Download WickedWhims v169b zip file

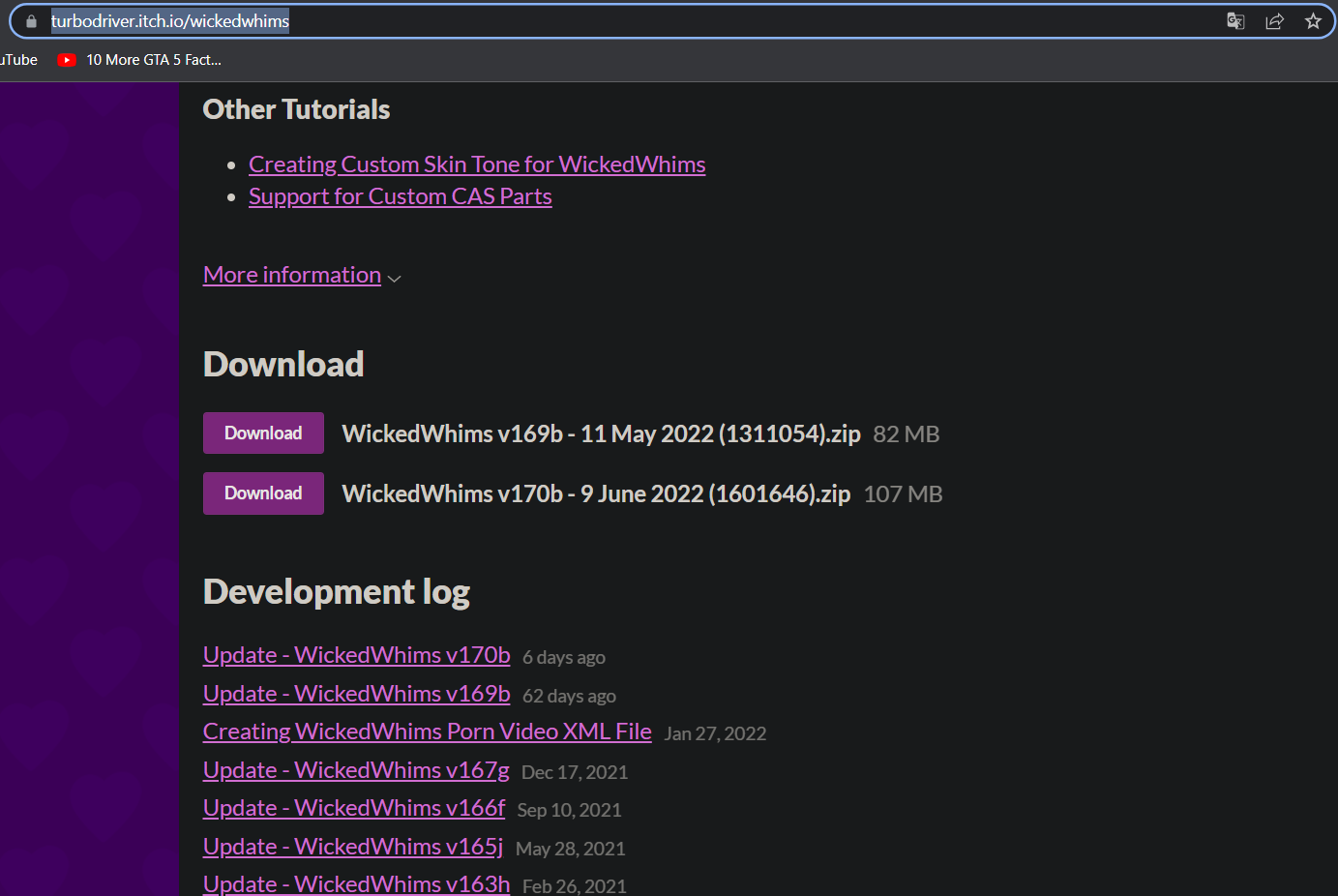tap(263, 433)
